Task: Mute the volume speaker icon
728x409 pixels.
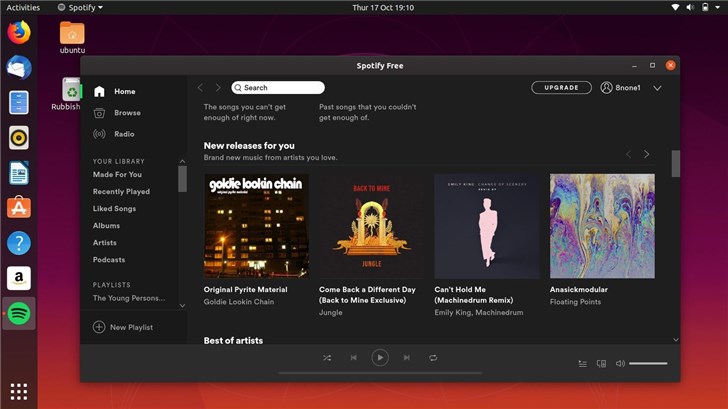Action: pos(620,364)
